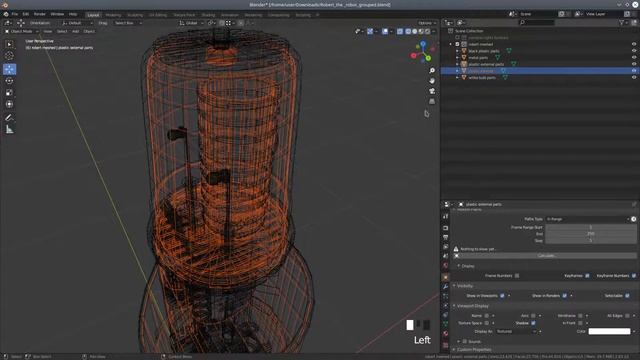This screenshot has width=640, height=360.
Task: Switch to rendered viewport shading
Action: pos(428,31)
